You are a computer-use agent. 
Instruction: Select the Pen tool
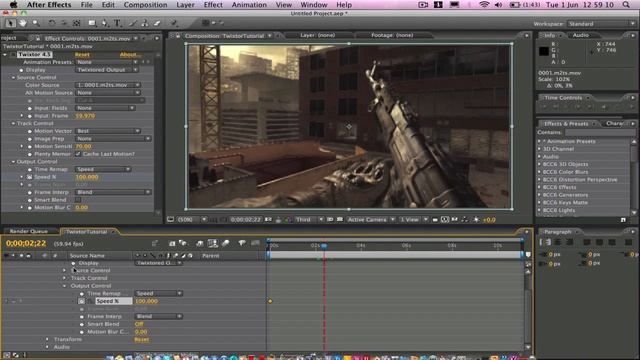(105, 23)
